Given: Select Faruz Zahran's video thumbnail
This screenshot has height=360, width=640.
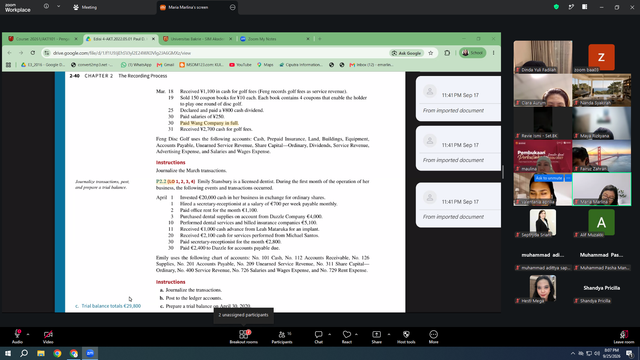Looking at the screenshot, I should 602,156.
